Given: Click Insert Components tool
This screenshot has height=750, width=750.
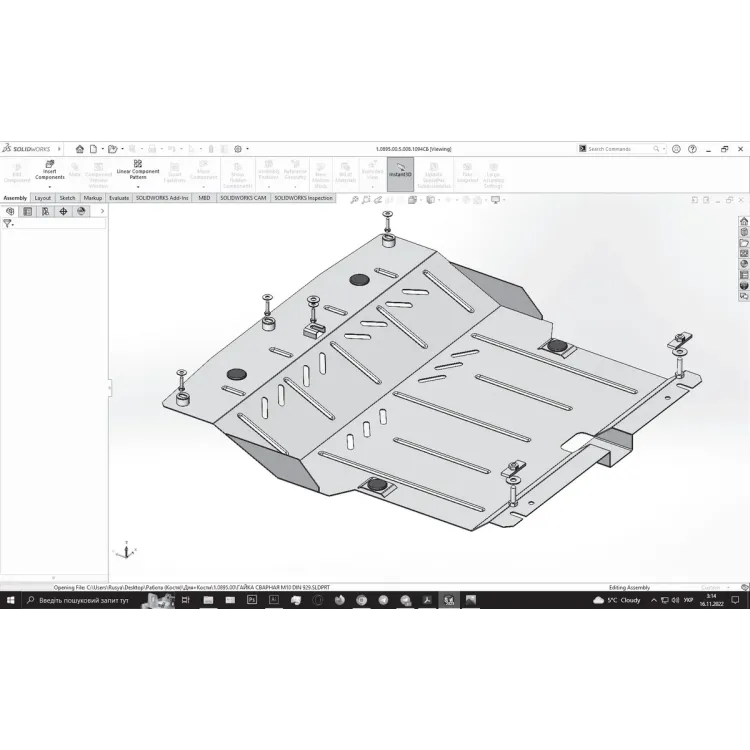Looking at the screenshot, I should point(50,170).
